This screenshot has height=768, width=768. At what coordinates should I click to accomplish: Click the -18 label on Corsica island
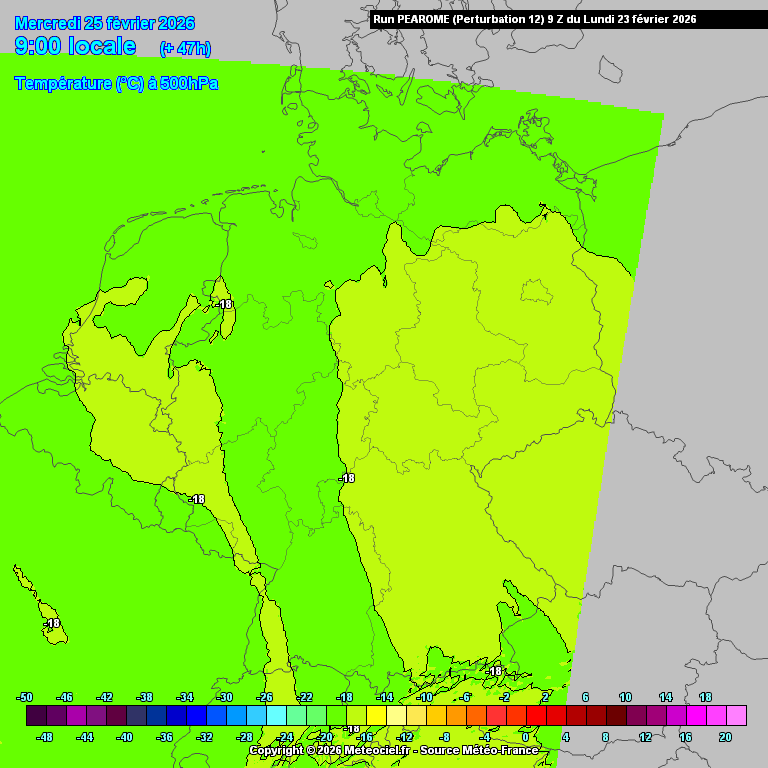52,624
